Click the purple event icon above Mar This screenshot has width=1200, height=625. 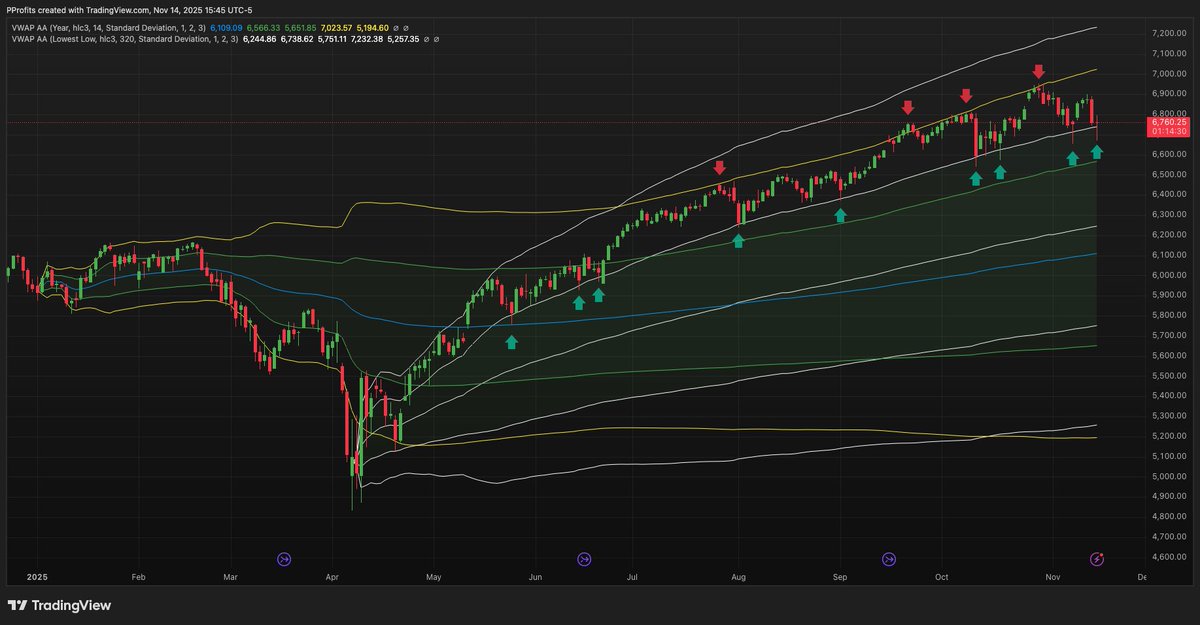[x=284, y=559]
